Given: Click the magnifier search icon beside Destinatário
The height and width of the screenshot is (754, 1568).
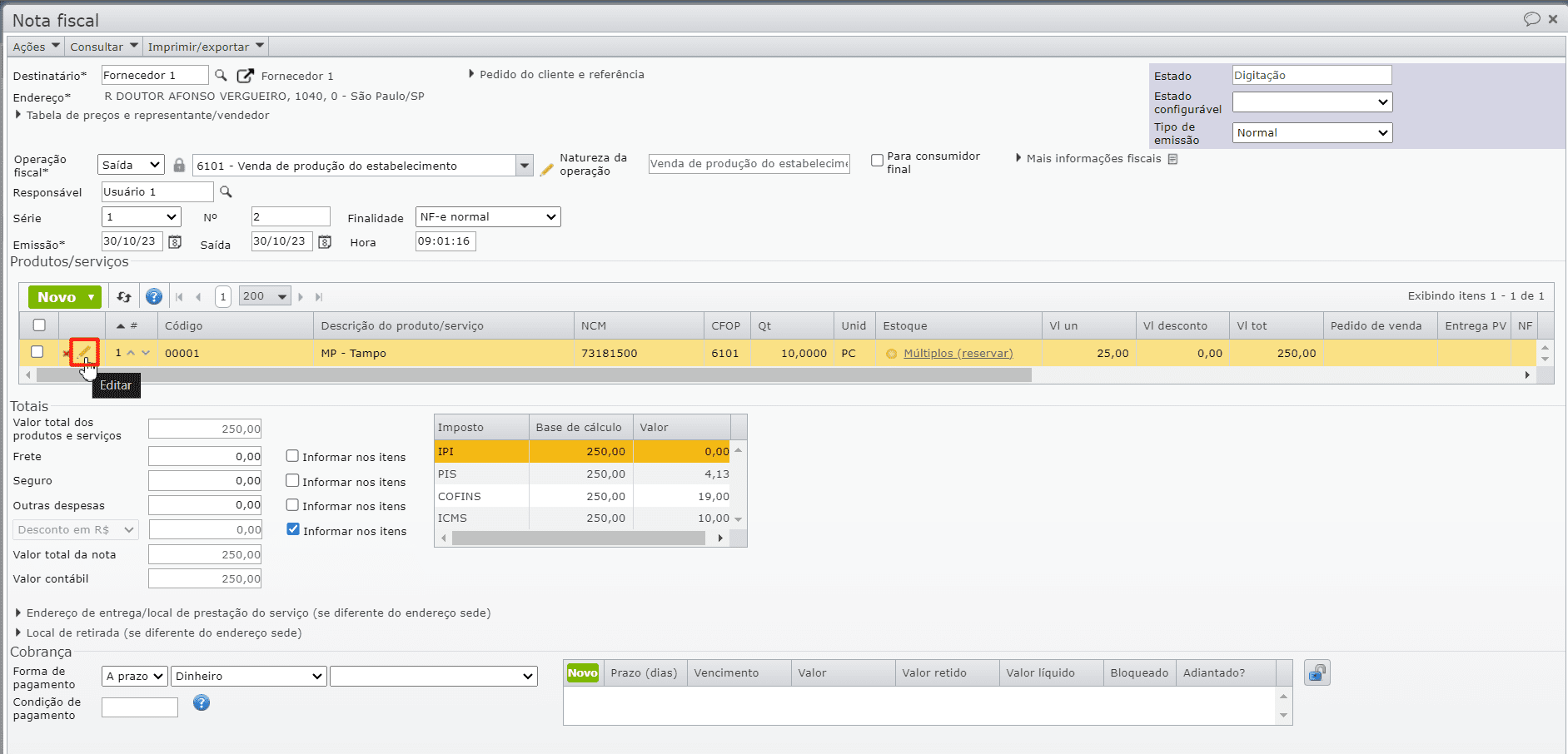Looking at the screenshot, I should click(221, 76).
